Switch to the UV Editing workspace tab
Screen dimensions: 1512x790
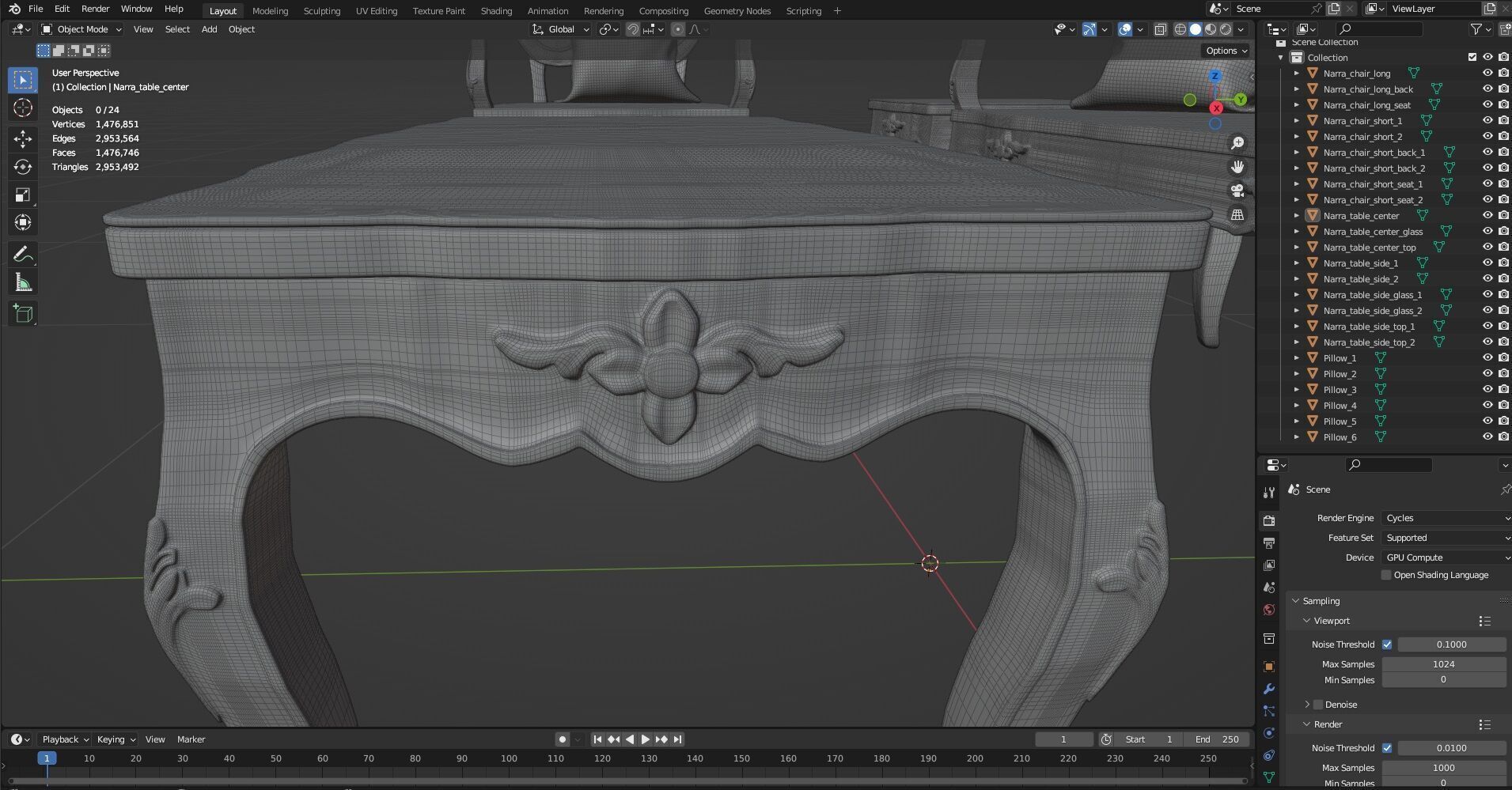tap(377, 11)
